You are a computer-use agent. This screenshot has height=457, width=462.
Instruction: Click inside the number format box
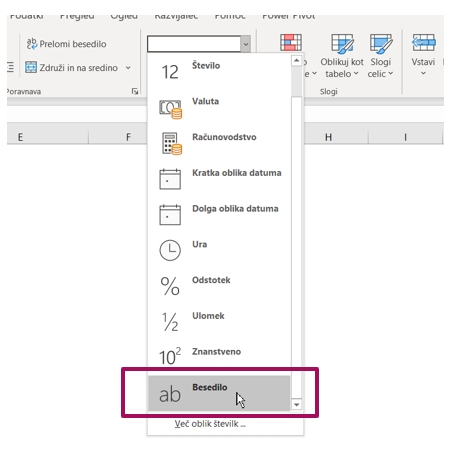194,44
